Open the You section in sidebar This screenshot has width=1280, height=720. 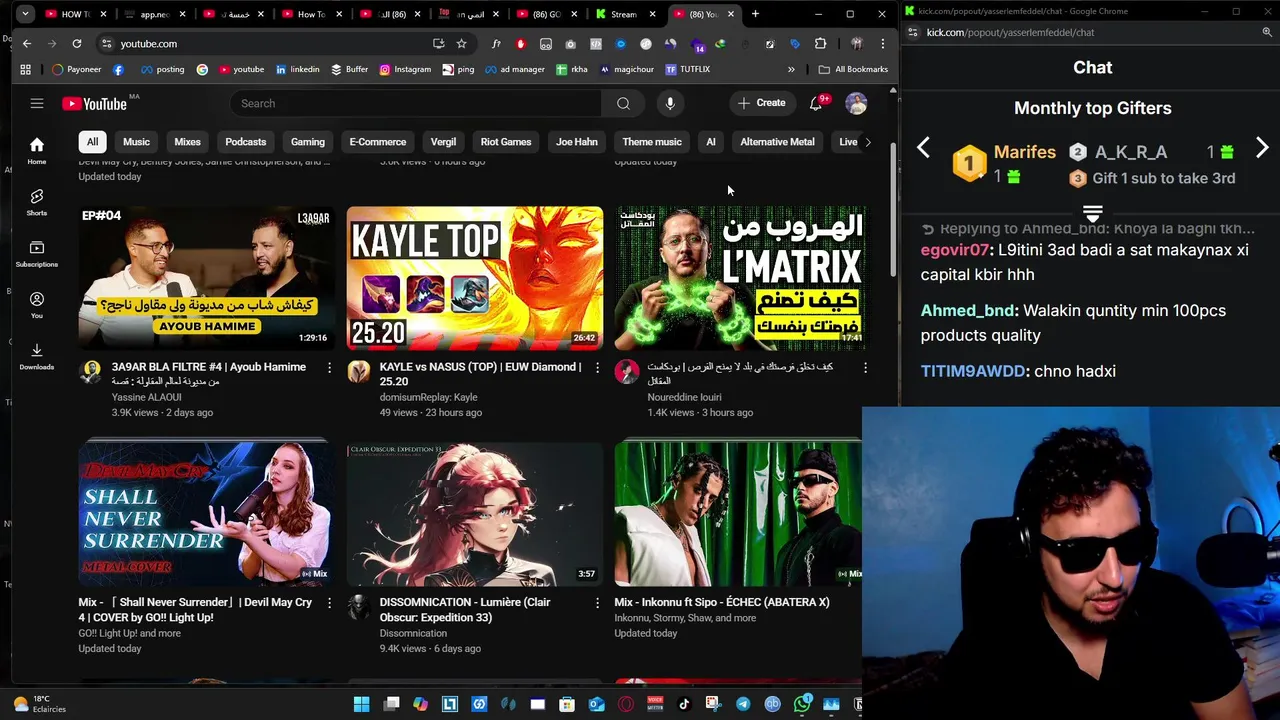tap(37, 305)
